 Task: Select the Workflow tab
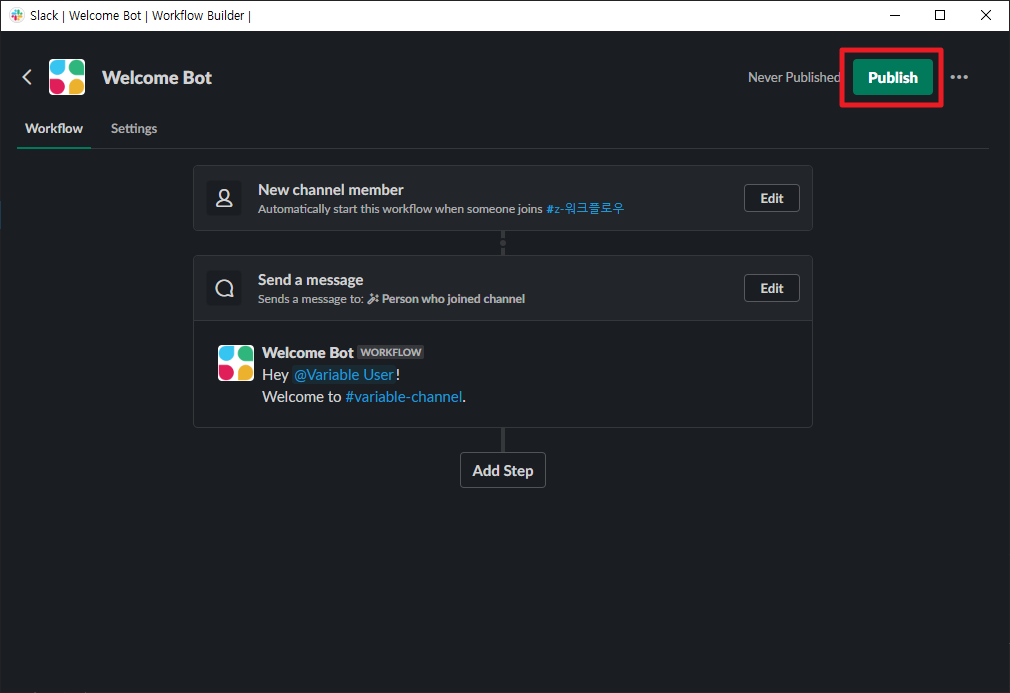54,128
